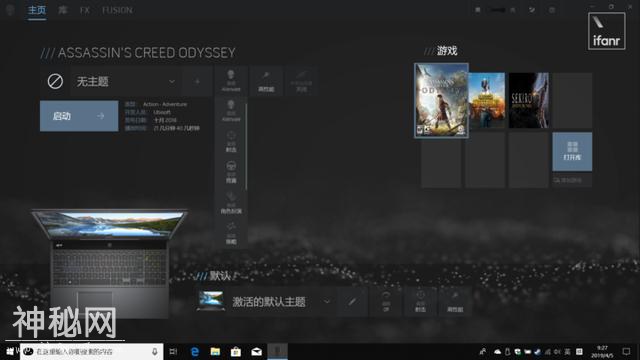Click the pencil edit icon for default theme

353,302
